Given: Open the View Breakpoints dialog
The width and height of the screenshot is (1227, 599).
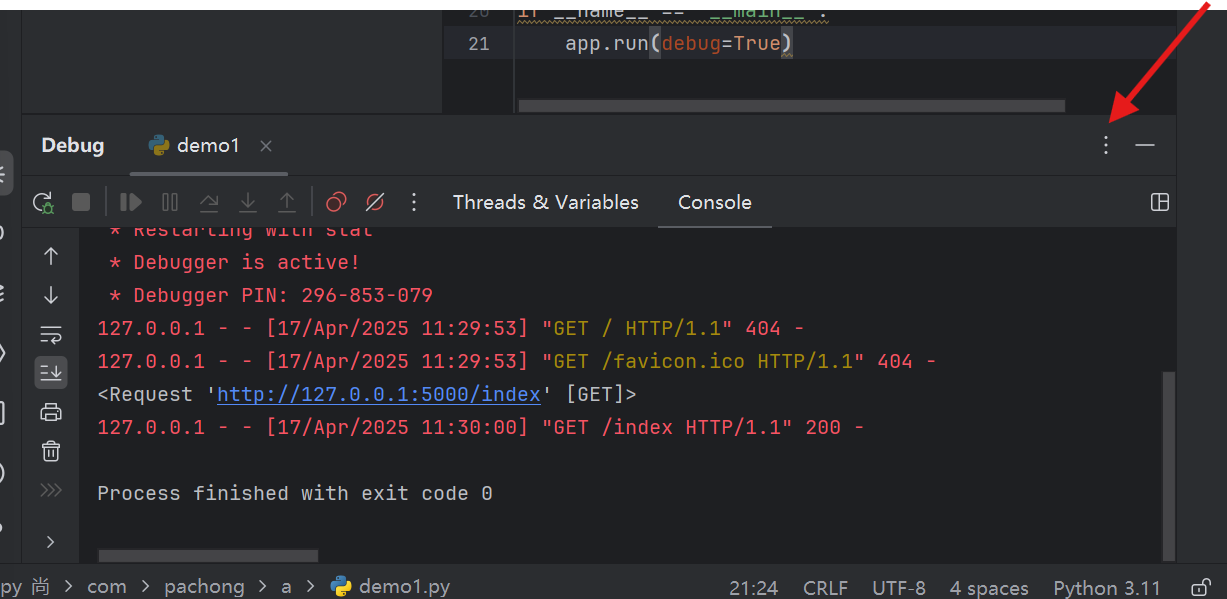Looking at the screenshot, I should (335, 202).
